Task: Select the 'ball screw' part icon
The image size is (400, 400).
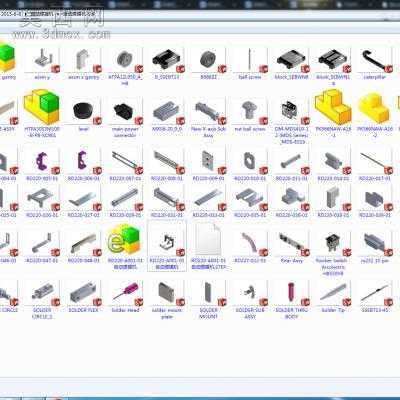Action: [x=250, y=60]
